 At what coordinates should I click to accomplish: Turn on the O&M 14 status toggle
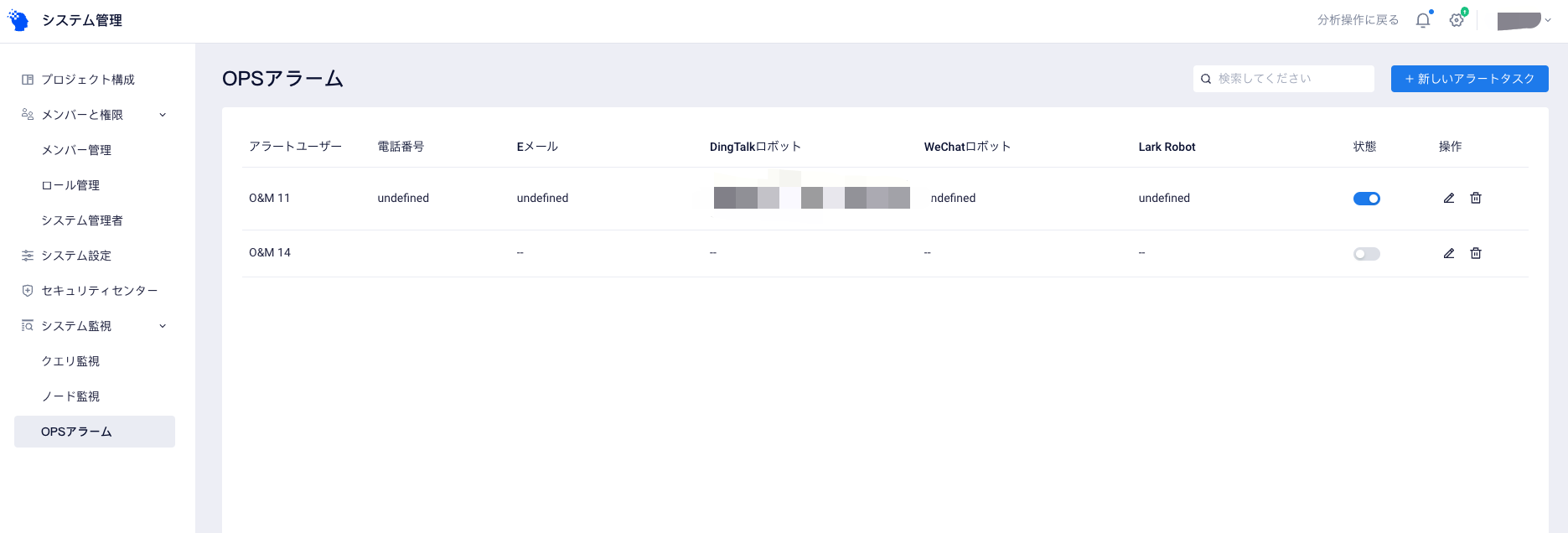tap(1367, 254)
